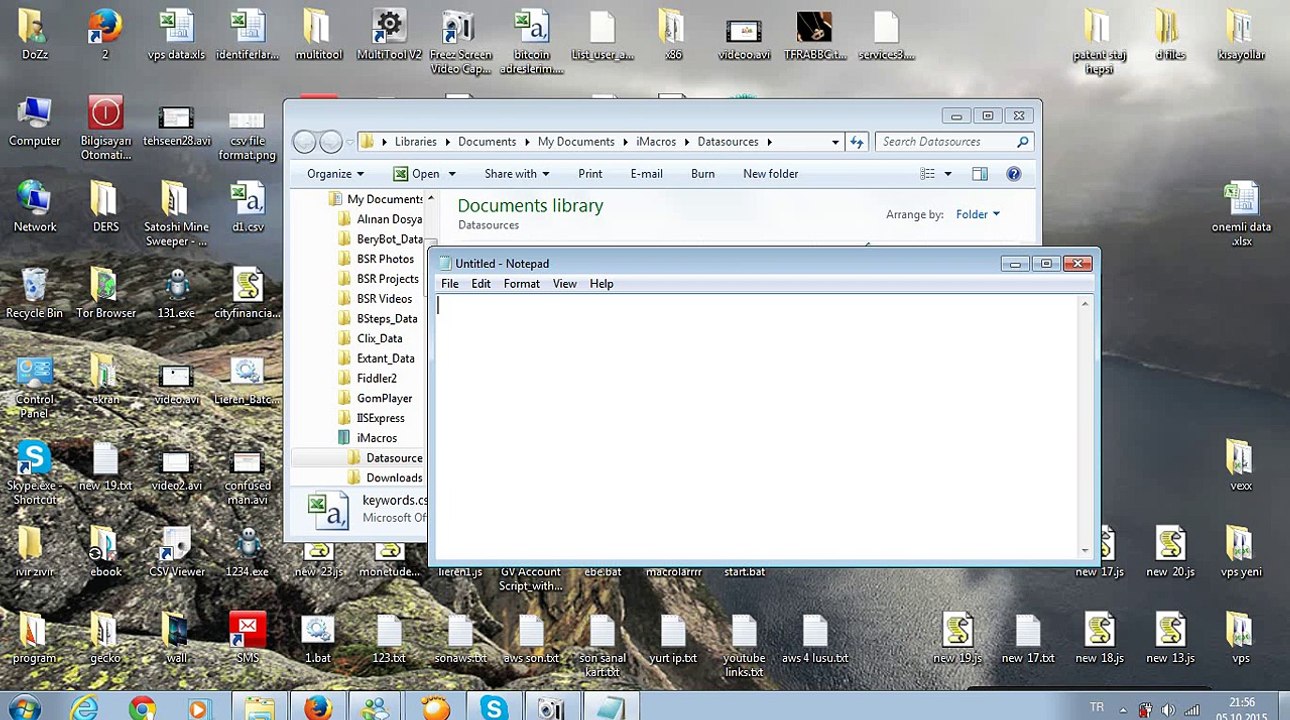Select Downloads folder in navigation tree

(x=394, y=478)
